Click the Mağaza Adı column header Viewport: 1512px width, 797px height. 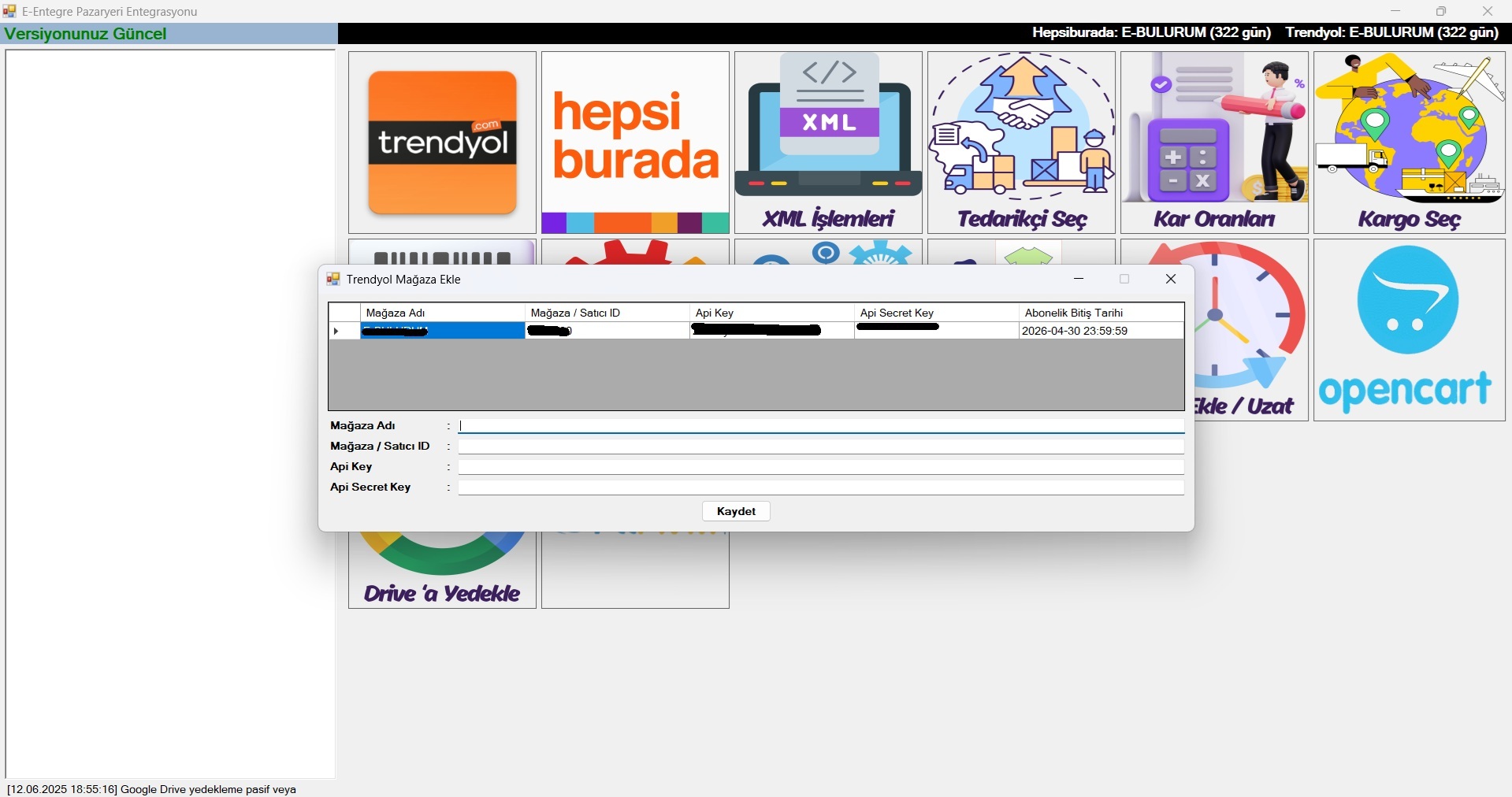[443, 313]
